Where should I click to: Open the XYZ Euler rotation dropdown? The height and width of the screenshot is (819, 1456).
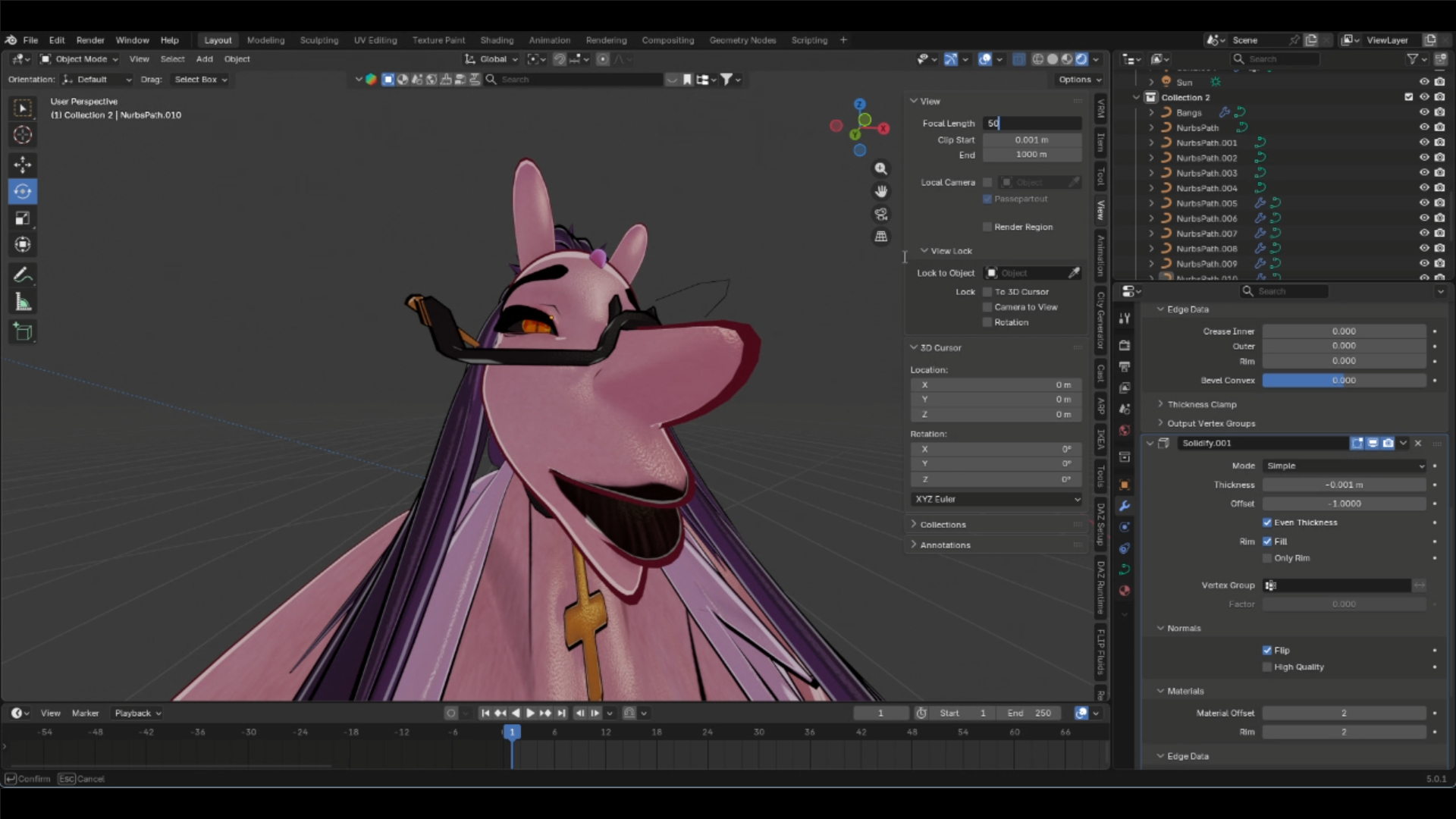pyautogui.click(x=996, y=499)
